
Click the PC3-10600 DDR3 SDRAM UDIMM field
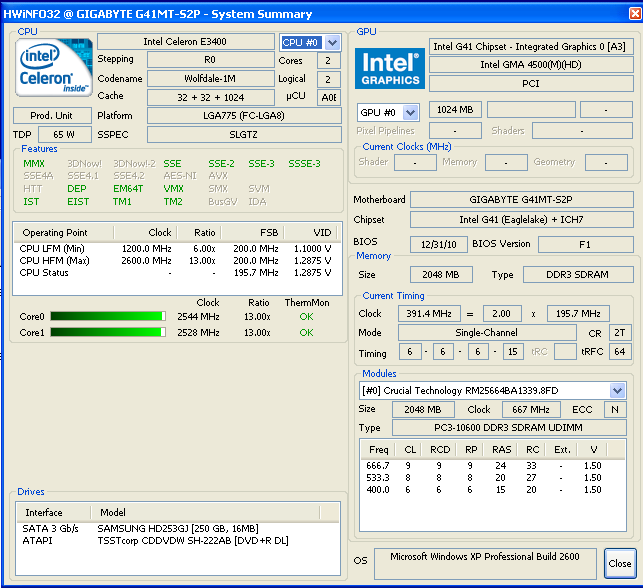coord(509,428)
